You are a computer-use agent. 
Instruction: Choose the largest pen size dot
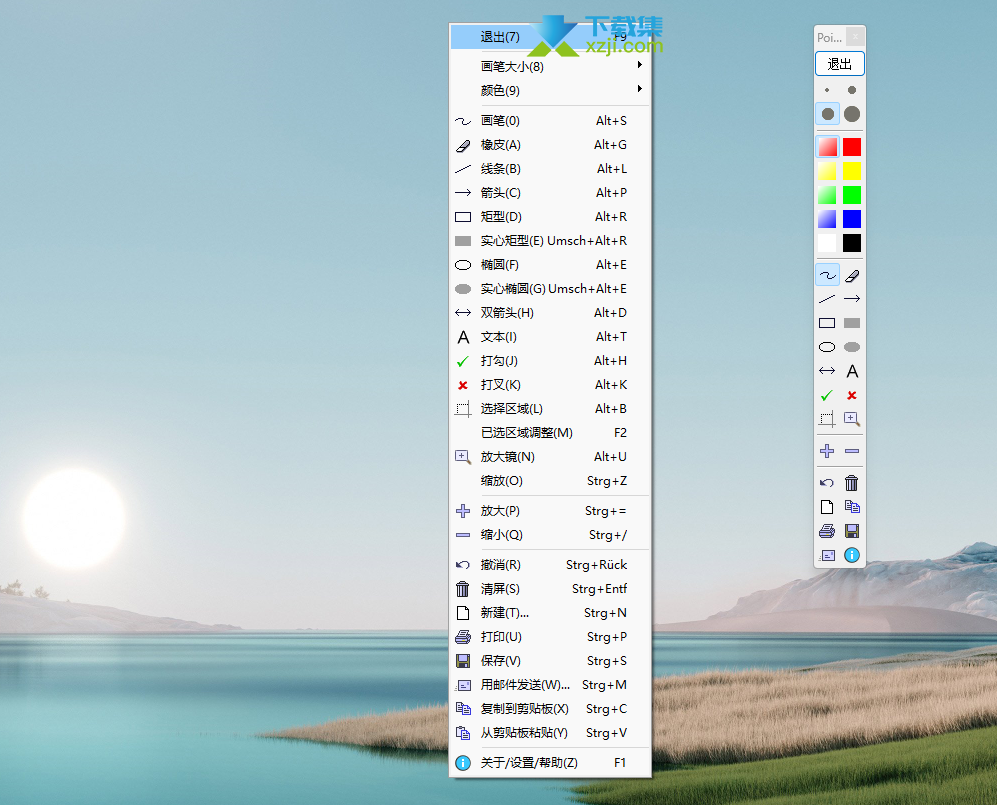tap(852, 114)
